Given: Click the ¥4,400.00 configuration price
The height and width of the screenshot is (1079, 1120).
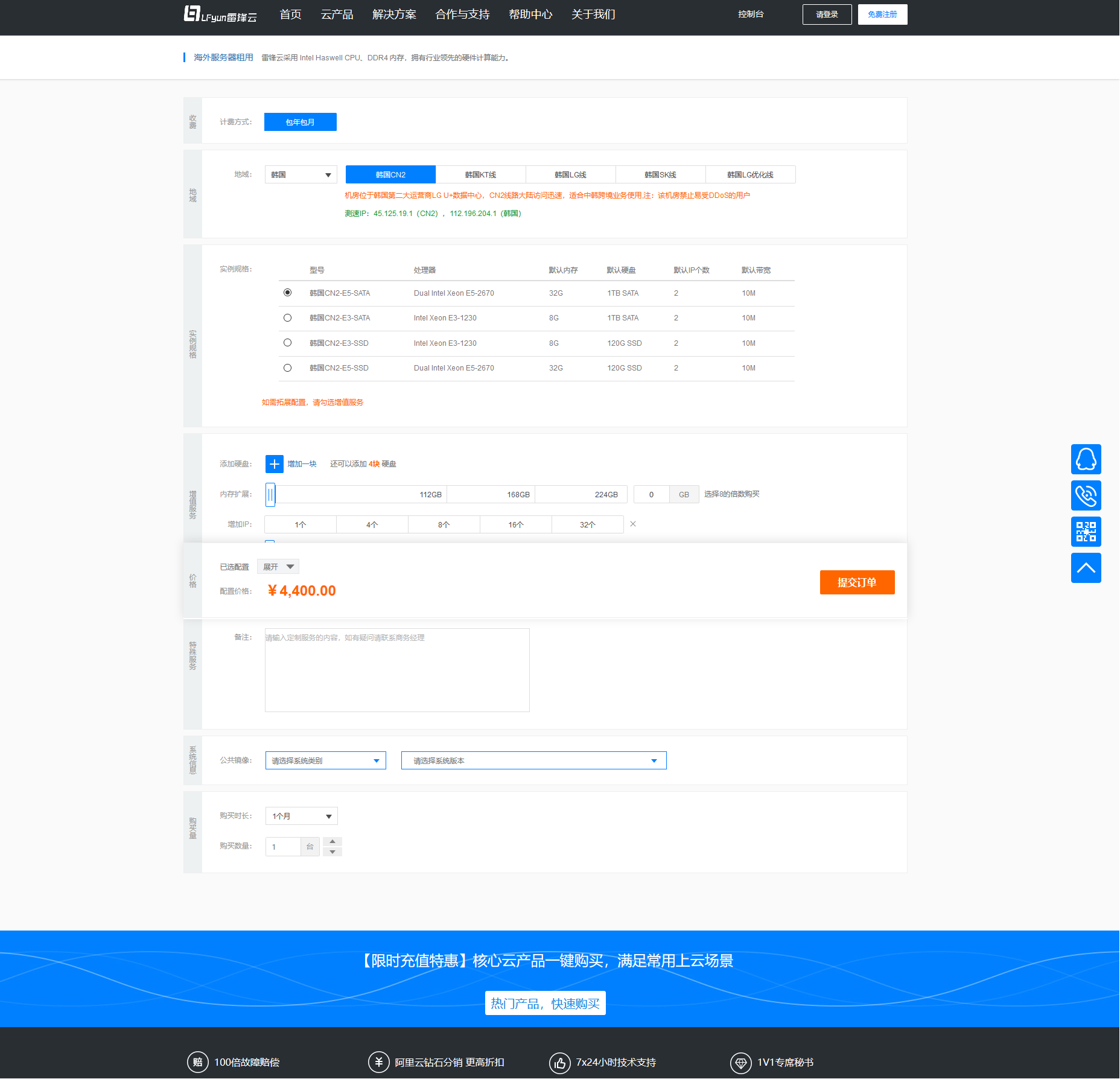Looking at the screenshot, I should [302, 591].
